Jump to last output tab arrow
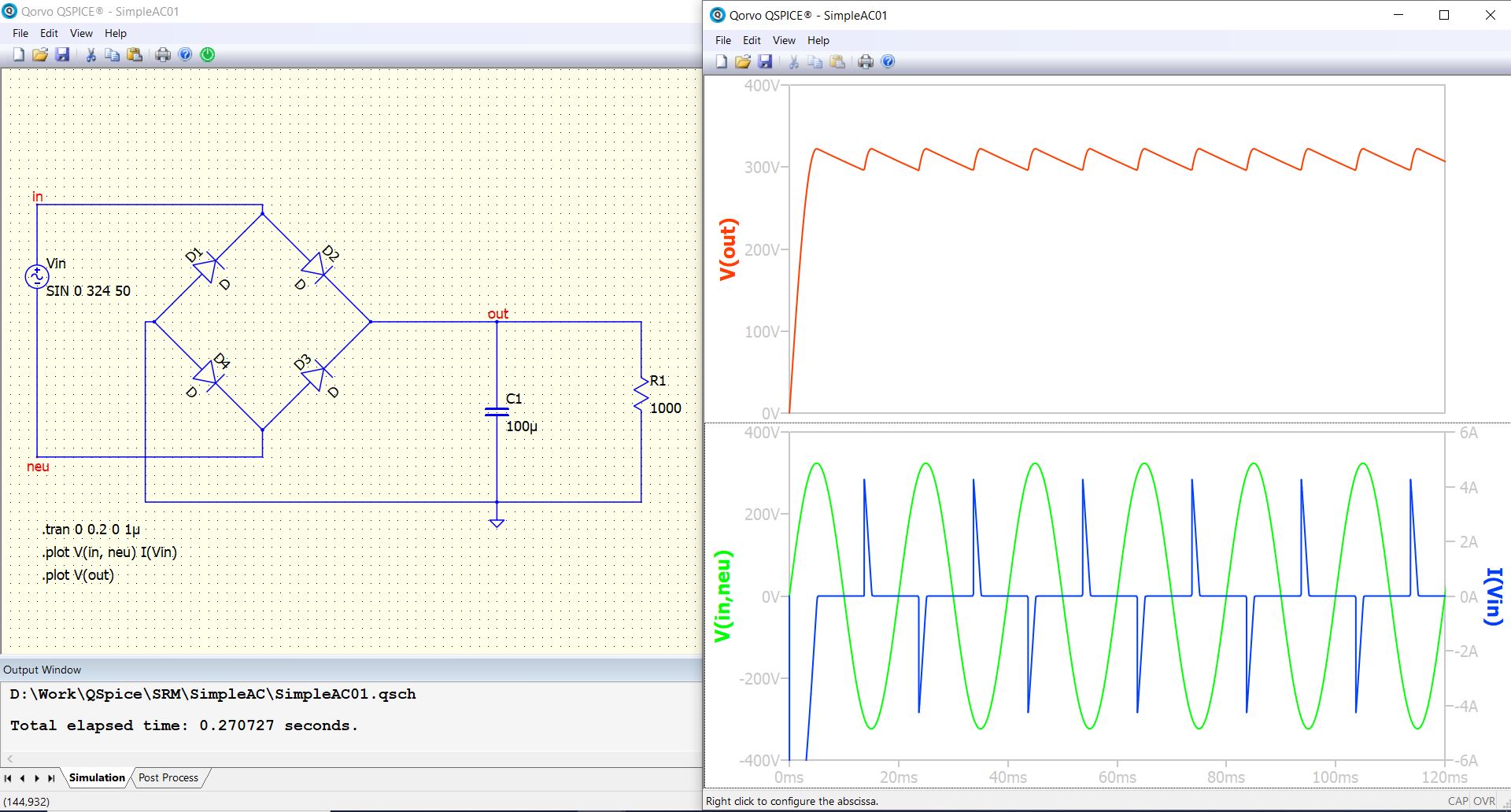The height and width of the screenshot is (812, 1511). coord(51,778)
